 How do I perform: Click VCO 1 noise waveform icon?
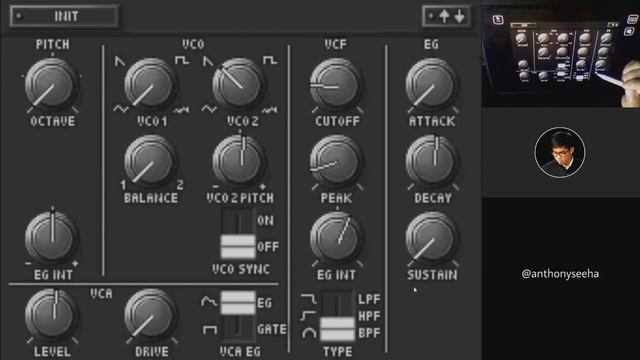181,109
